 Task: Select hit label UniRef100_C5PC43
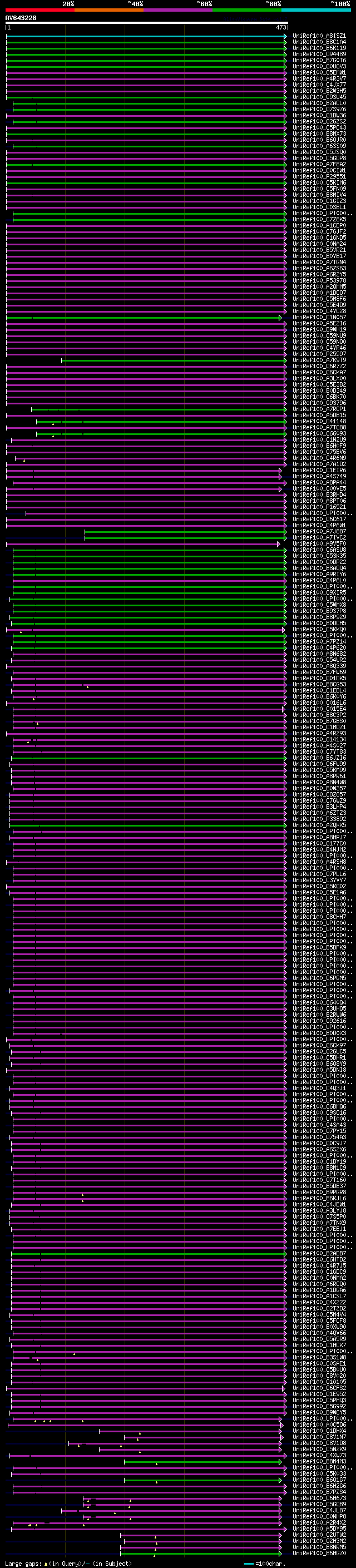tap(319, 128)
